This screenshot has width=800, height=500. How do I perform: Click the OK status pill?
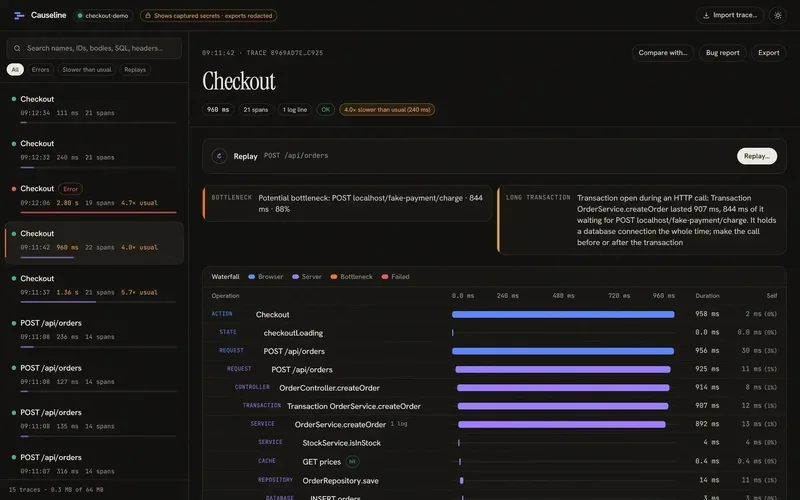click(x=326, y=110)
